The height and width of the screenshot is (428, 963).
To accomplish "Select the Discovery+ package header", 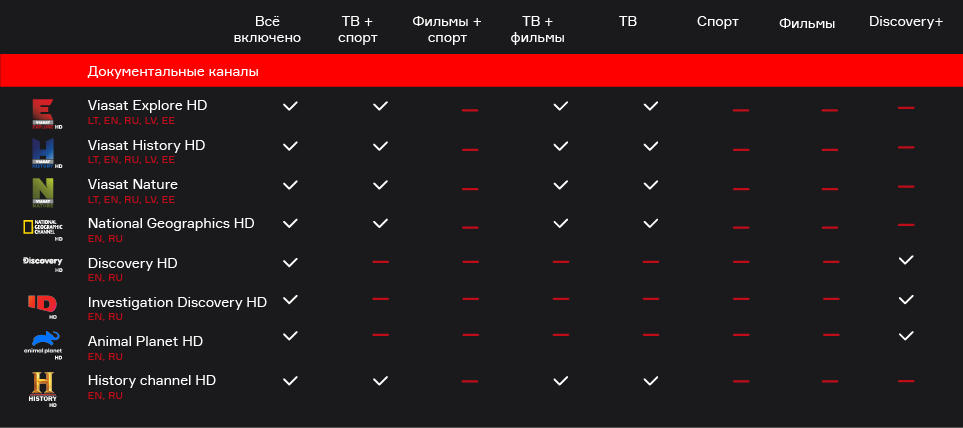I will click(906, 21).
